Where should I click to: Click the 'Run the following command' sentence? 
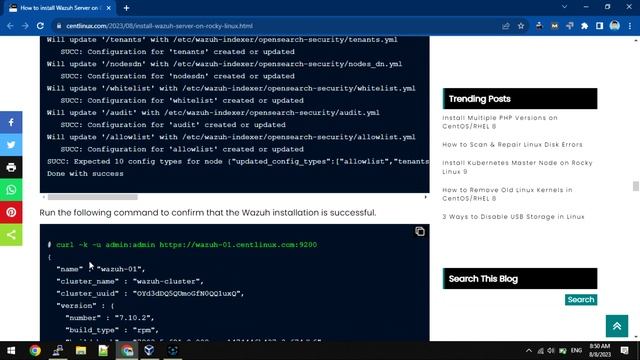tap(208, 213)
